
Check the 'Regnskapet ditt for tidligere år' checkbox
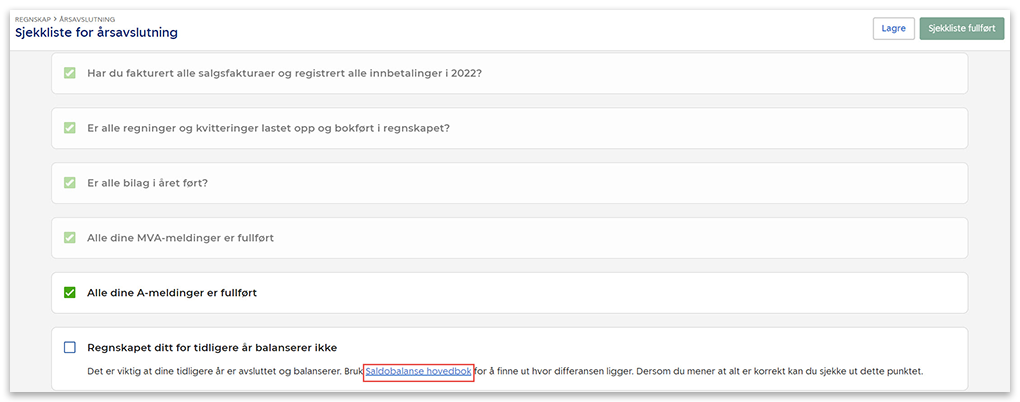pos(70,348)
